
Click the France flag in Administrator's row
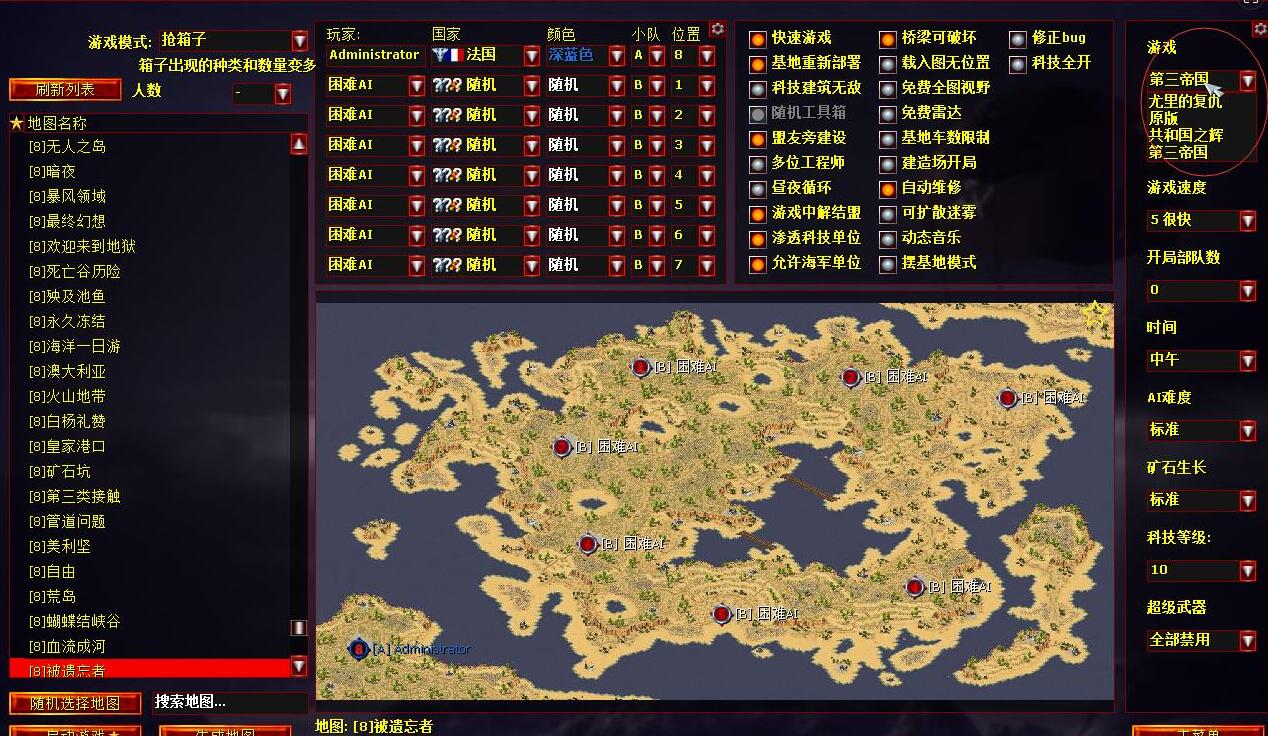pyautogui.click(x=447, y=55)
